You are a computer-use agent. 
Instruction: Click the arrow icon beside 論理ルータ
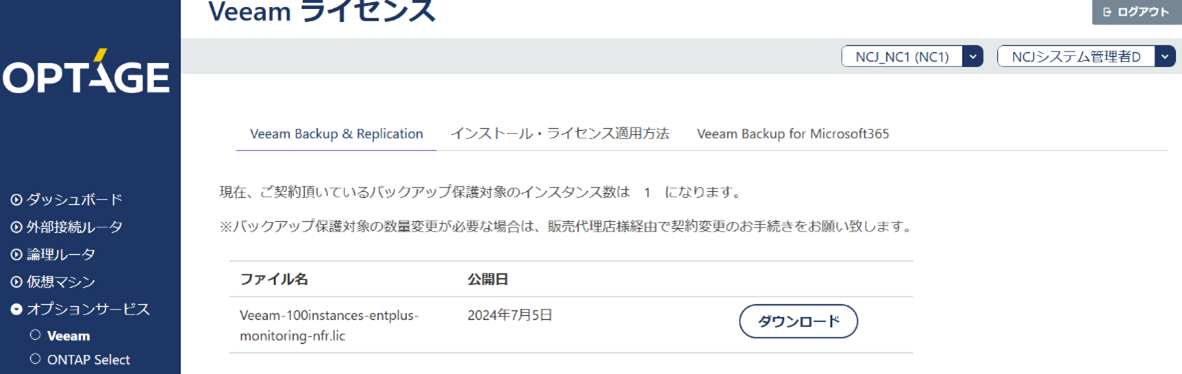16,254
